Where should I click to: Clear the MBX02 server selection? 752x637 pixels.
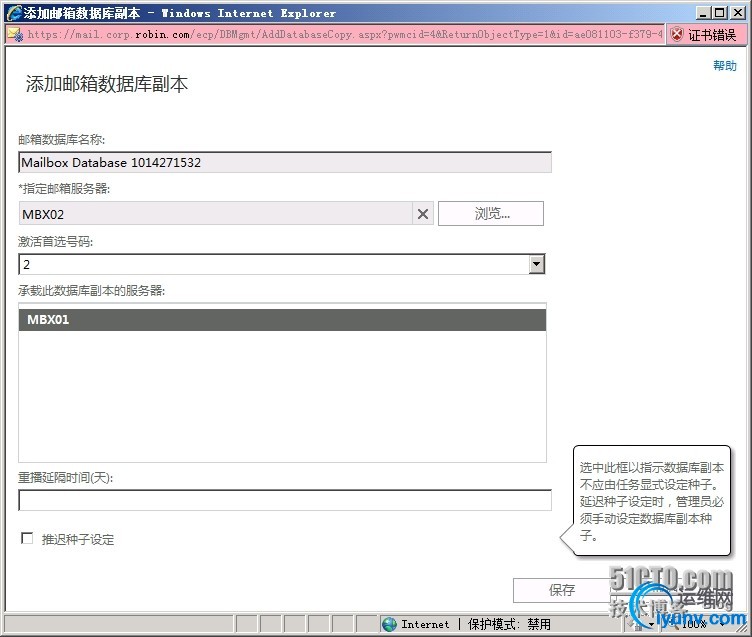[423, 213]
